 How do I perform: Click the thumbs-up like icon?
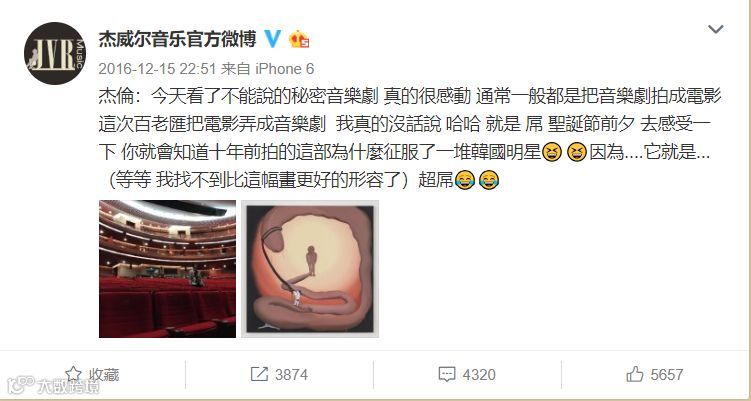[x=635, y=374]
